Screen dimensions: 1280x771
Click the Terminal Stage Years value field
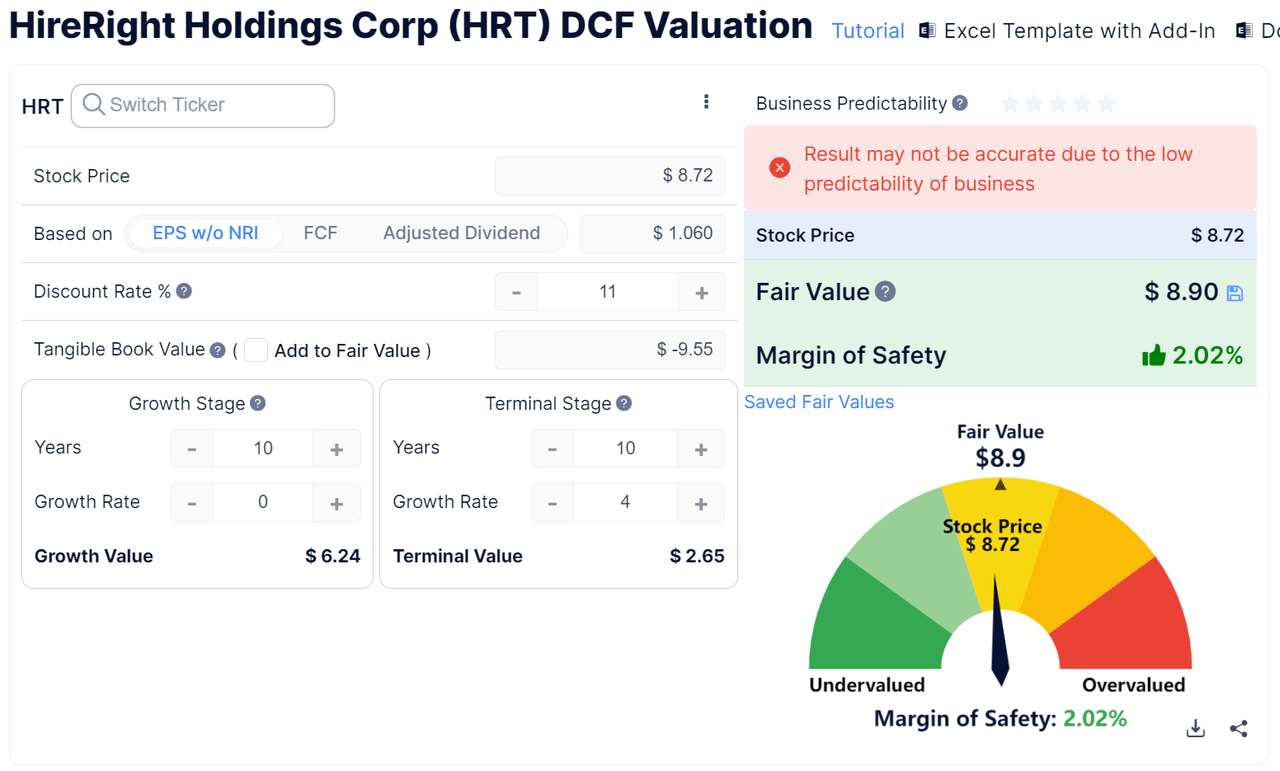click(626, 449)
